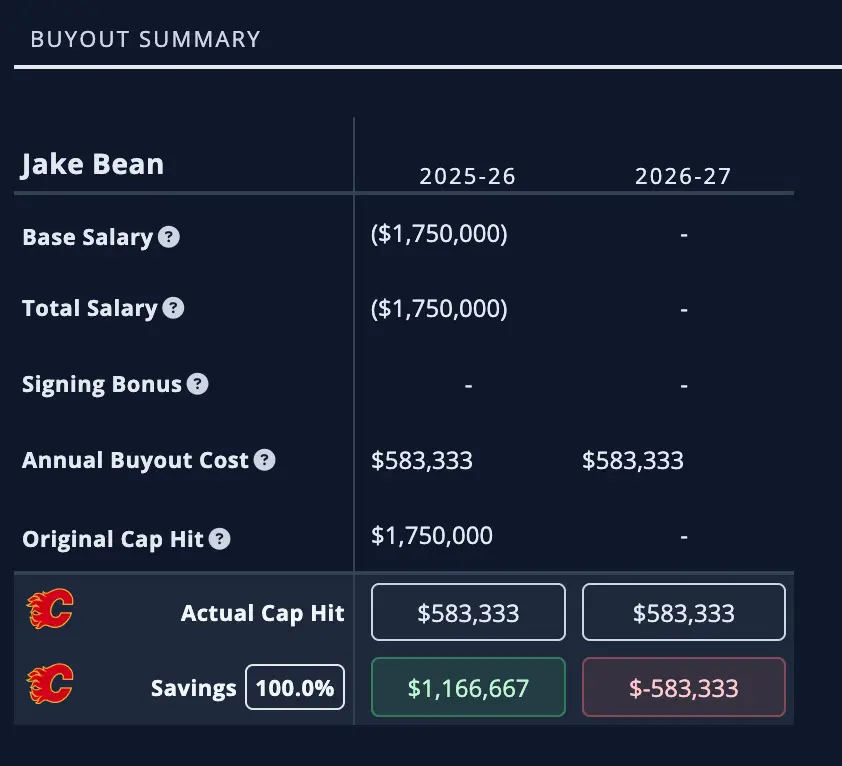Click the Jake Bean player name

(x=92, y=164)
